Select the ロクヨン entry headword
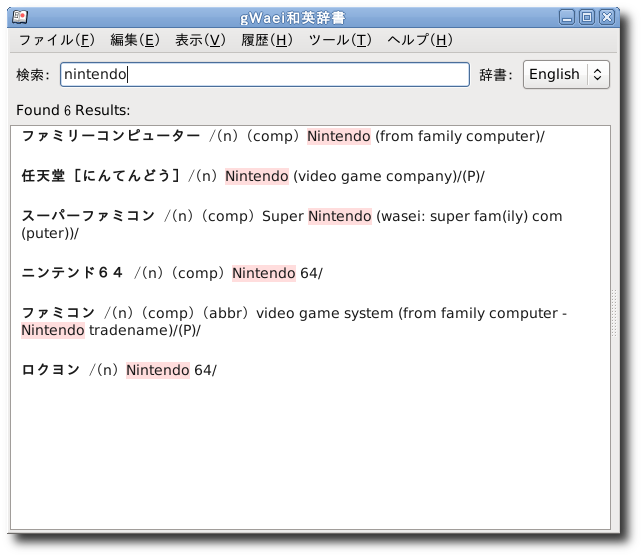The width and height of the screenshot is (643, 557). [x=50, y=369]
